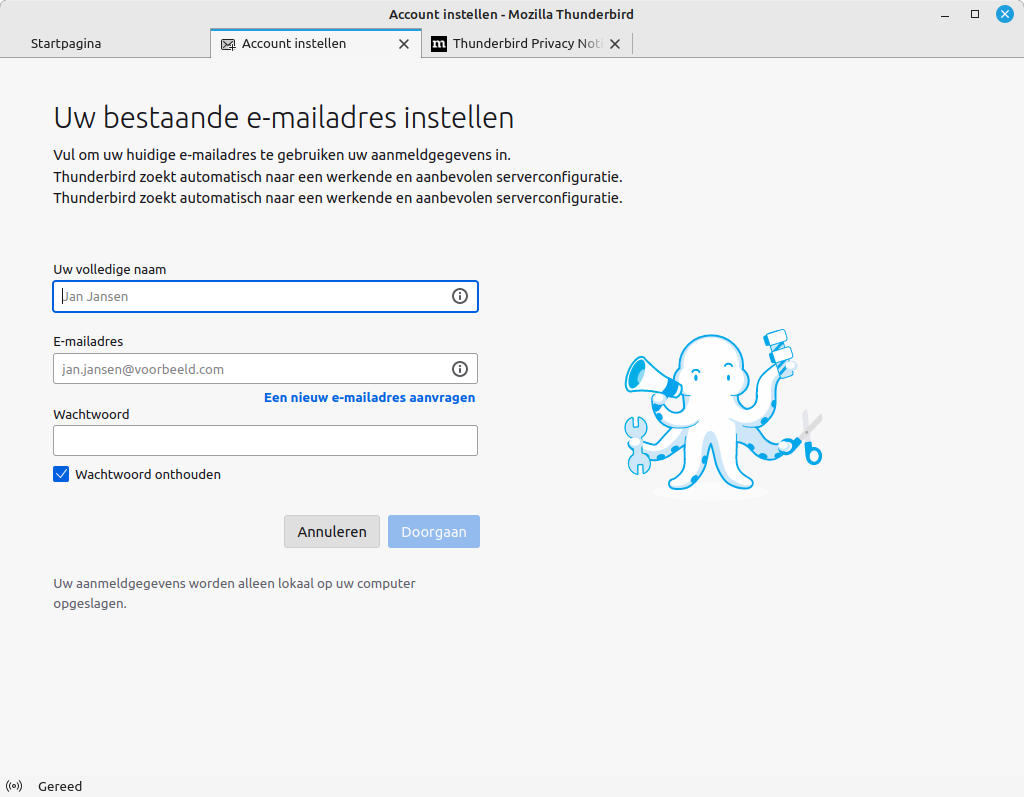Click the envelope icon on Account instellen tab
Image resolution: width=1024 pixels, height=797 pixels.
227,44
